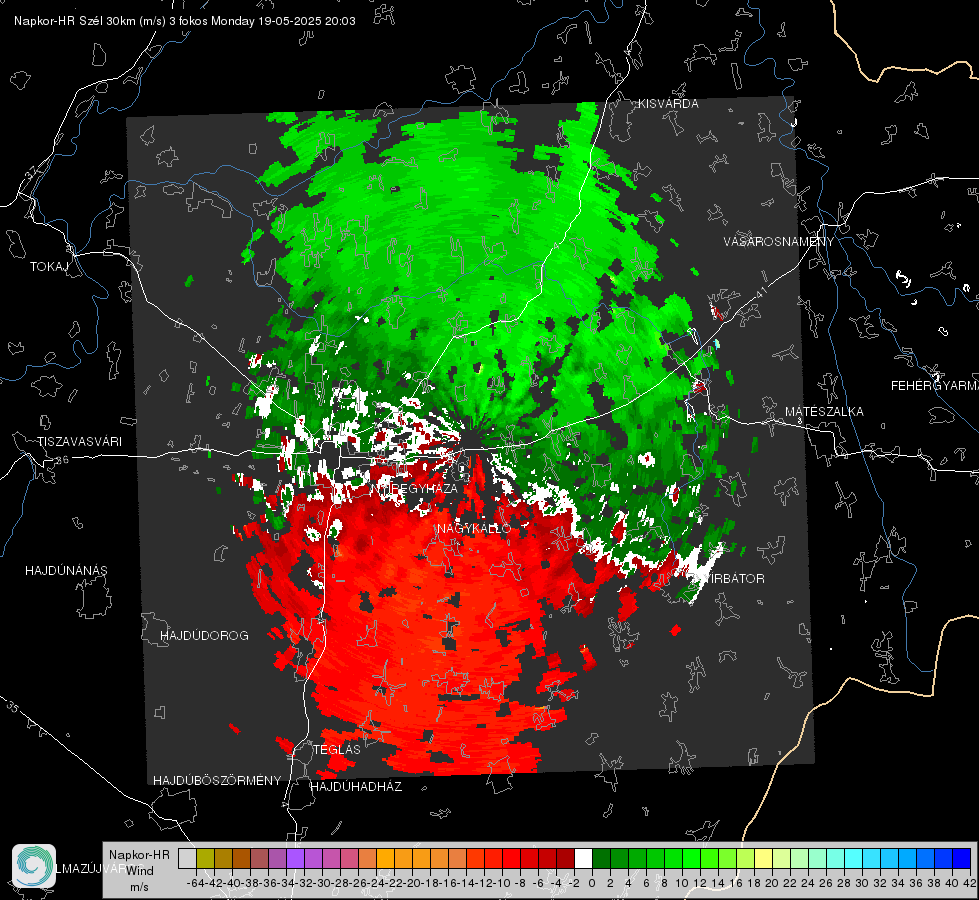Viewport: 979px width, 900px height.
Task: Click the road number 41 label
Action: (761, 292)
